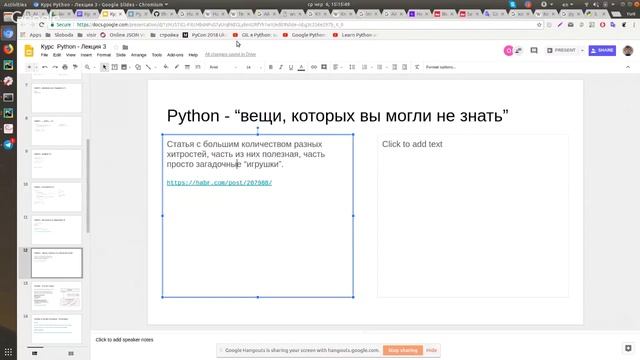The height and width of the screenshot is (360, 640).
Task: Open the Help menu
Action: click(x=193, y=55)
